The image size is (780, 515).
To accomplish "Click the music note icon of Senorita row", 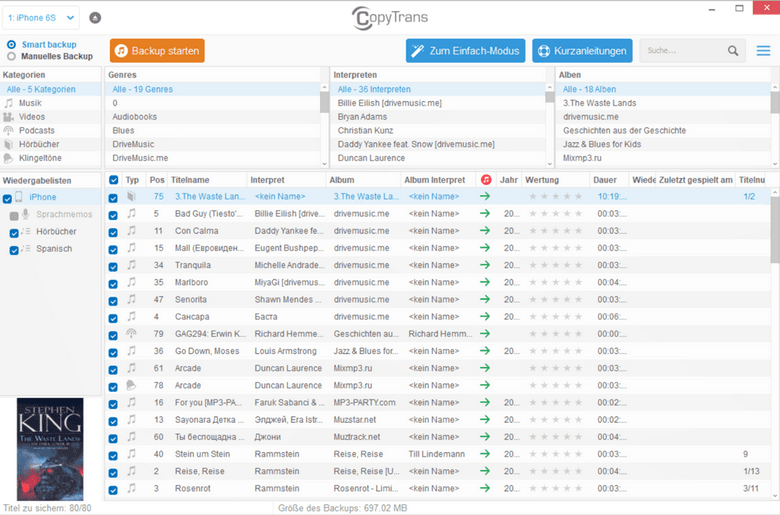I will (x=131, y=299).
